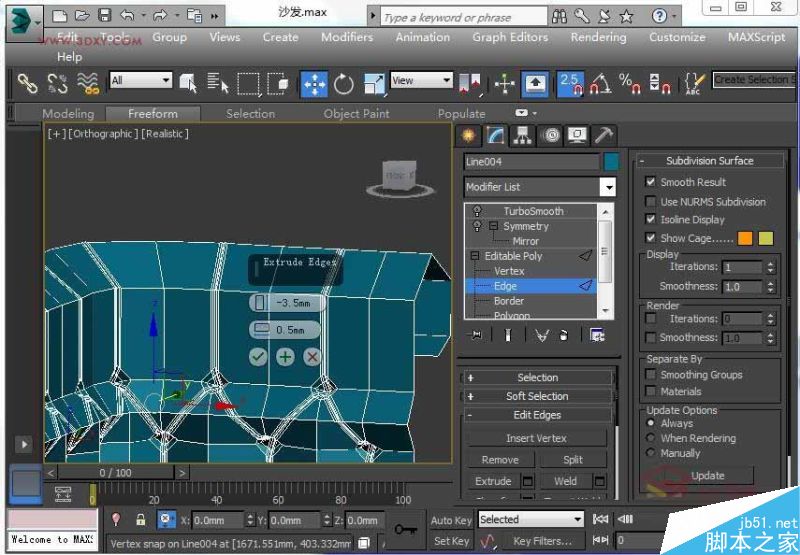Select the When Rendering update option
Viewport: 800px width, 555px height.
(651, 438)
